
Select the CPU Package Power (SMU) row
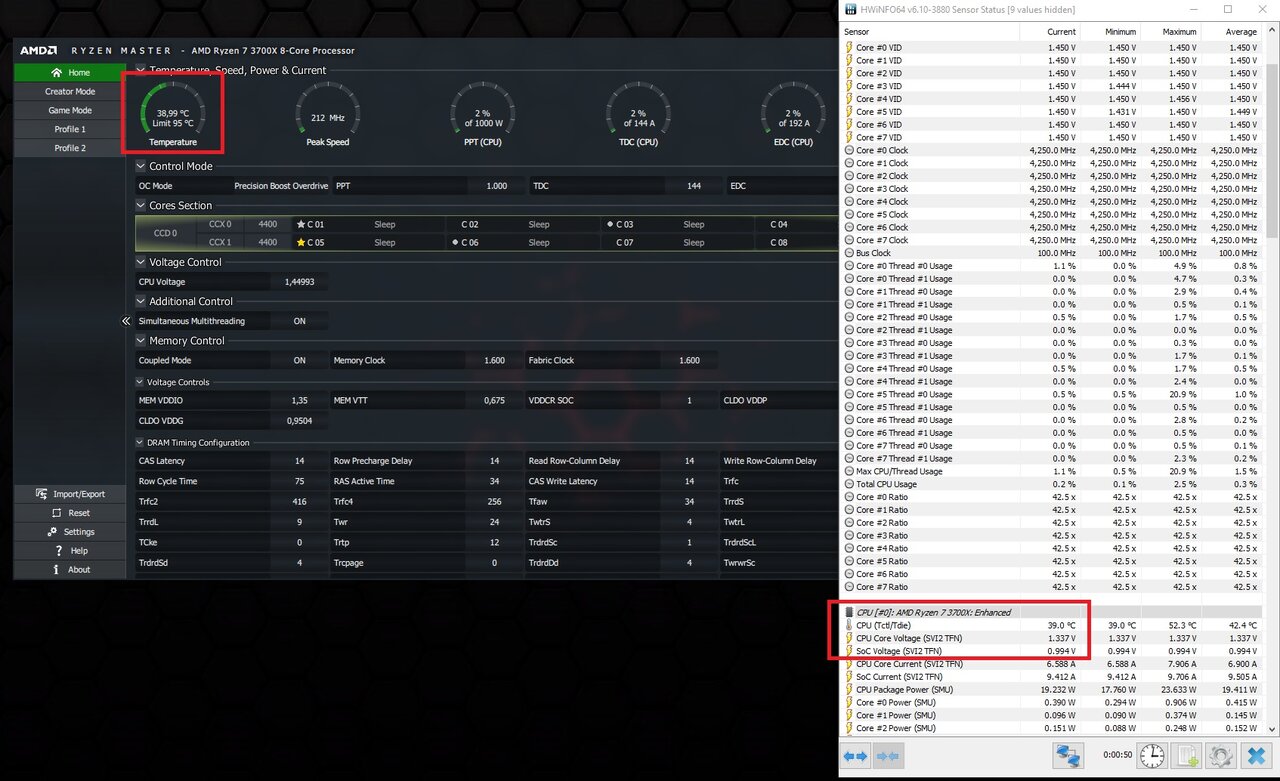pos(1051,690)
